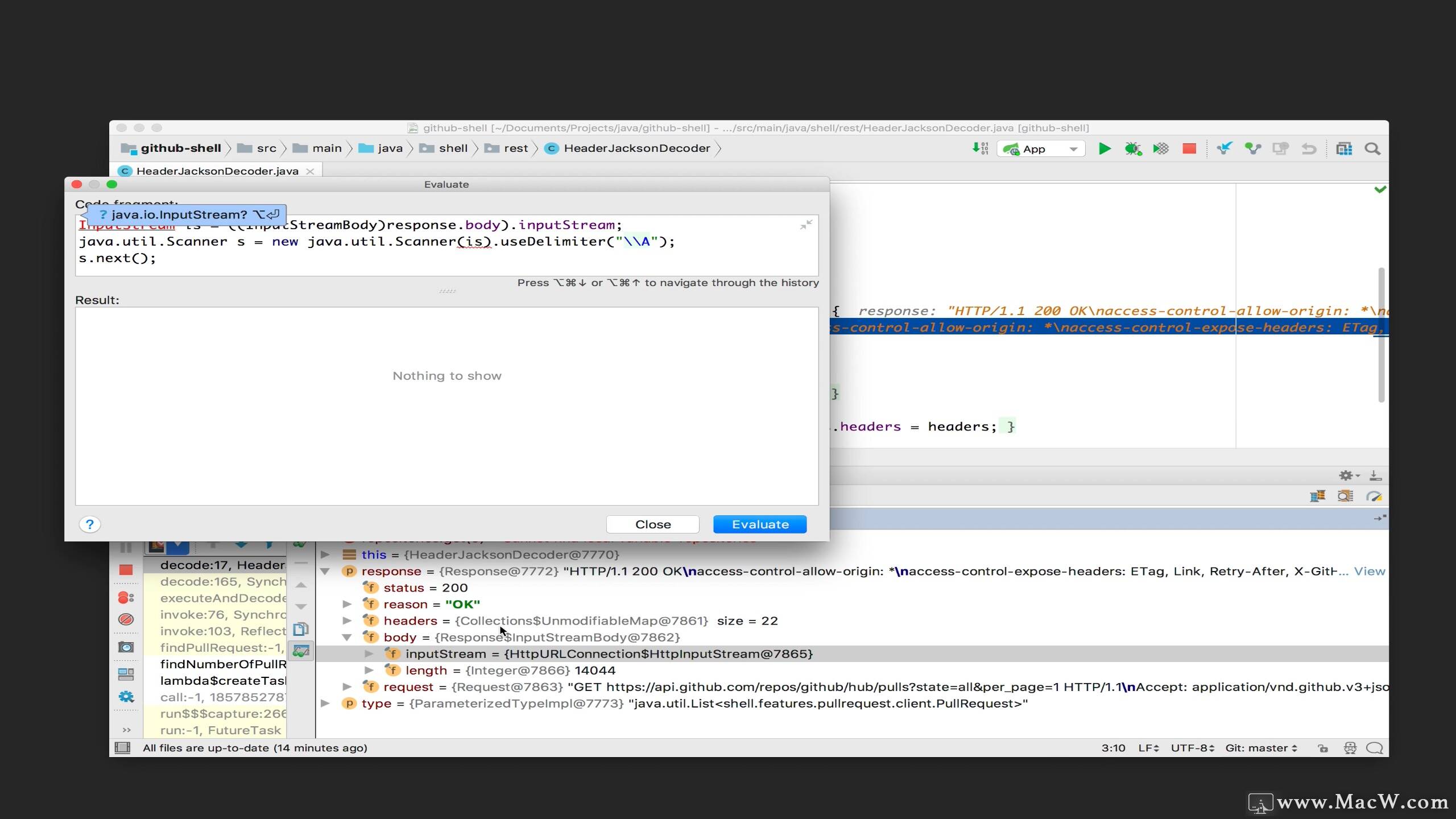The height and width of the screenshot is (819, 1456).
Task: Restore layout icon in debug sidebar
Action: click(126, 675)
